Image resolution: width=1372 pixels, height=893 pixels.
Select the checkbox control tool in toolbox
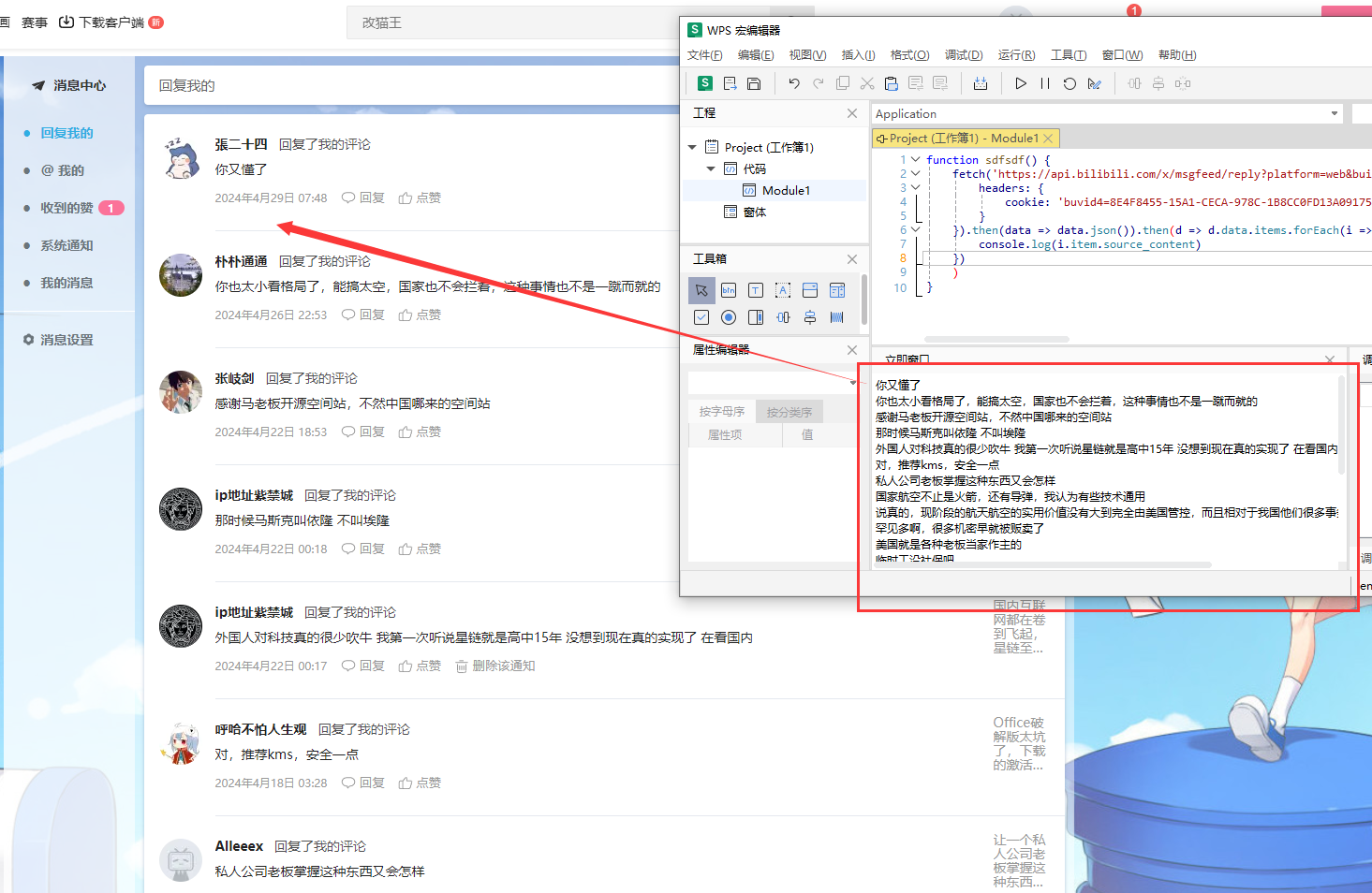[701, 317]
